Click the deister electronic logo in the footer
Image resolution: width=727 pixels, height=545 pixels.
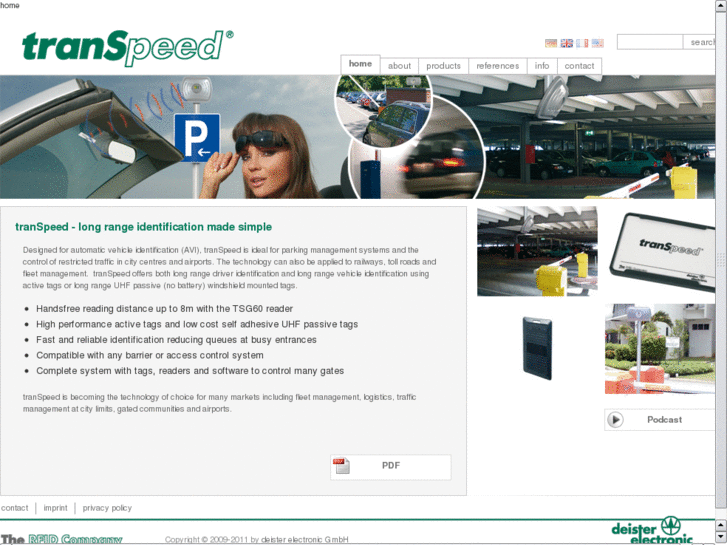[x=651, y=530]
